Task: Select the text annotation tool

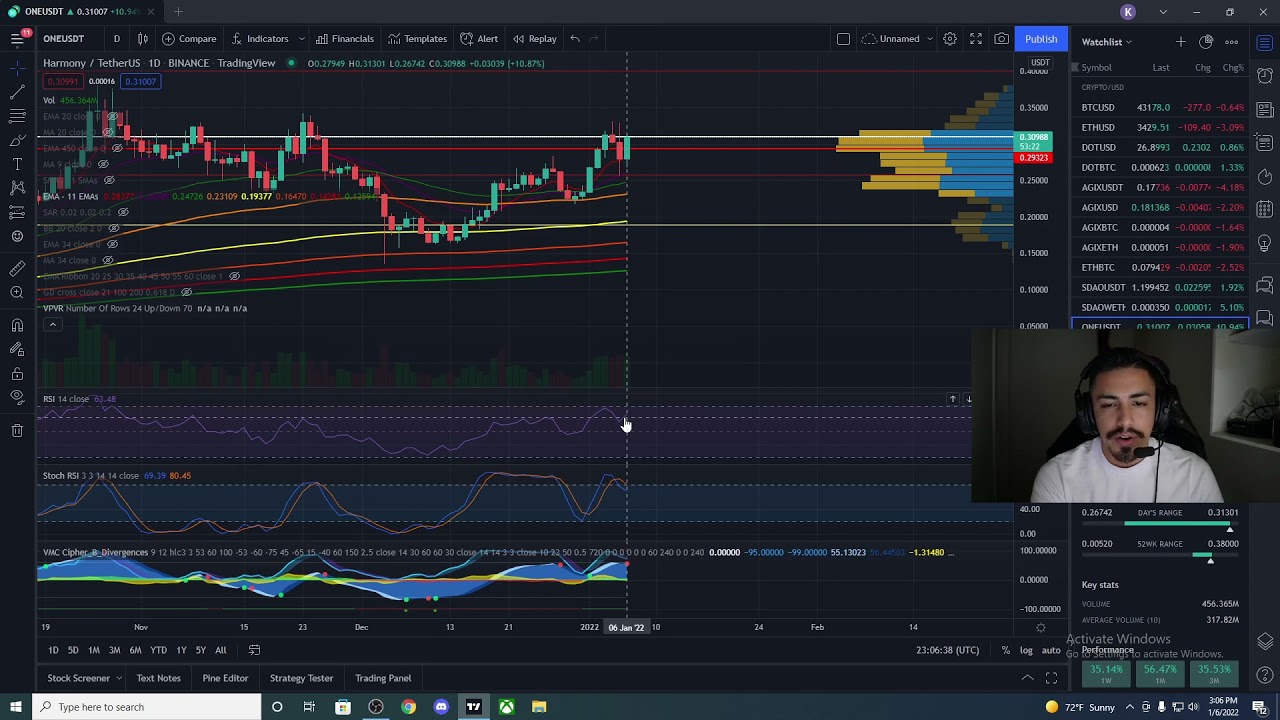Action: coord(17,164)
